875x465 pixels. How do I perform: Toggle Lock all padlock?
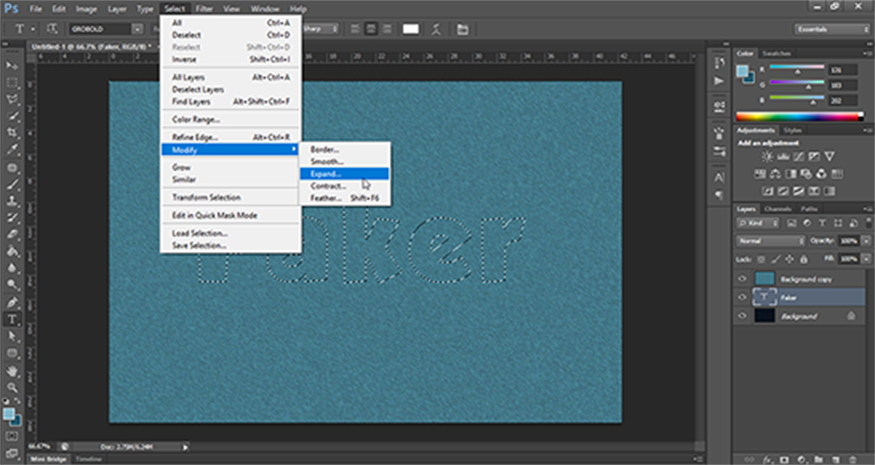(x=804, y=260)
